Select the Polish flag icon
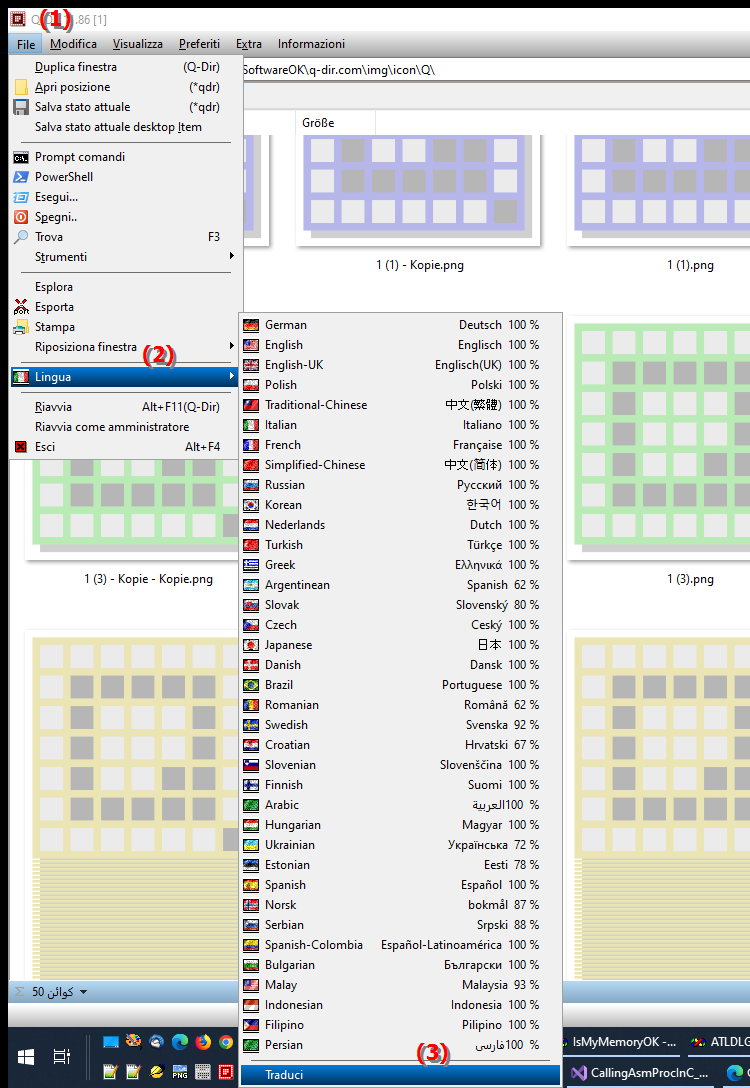Viewport: 750px width, 1088px height. point(251,385)
